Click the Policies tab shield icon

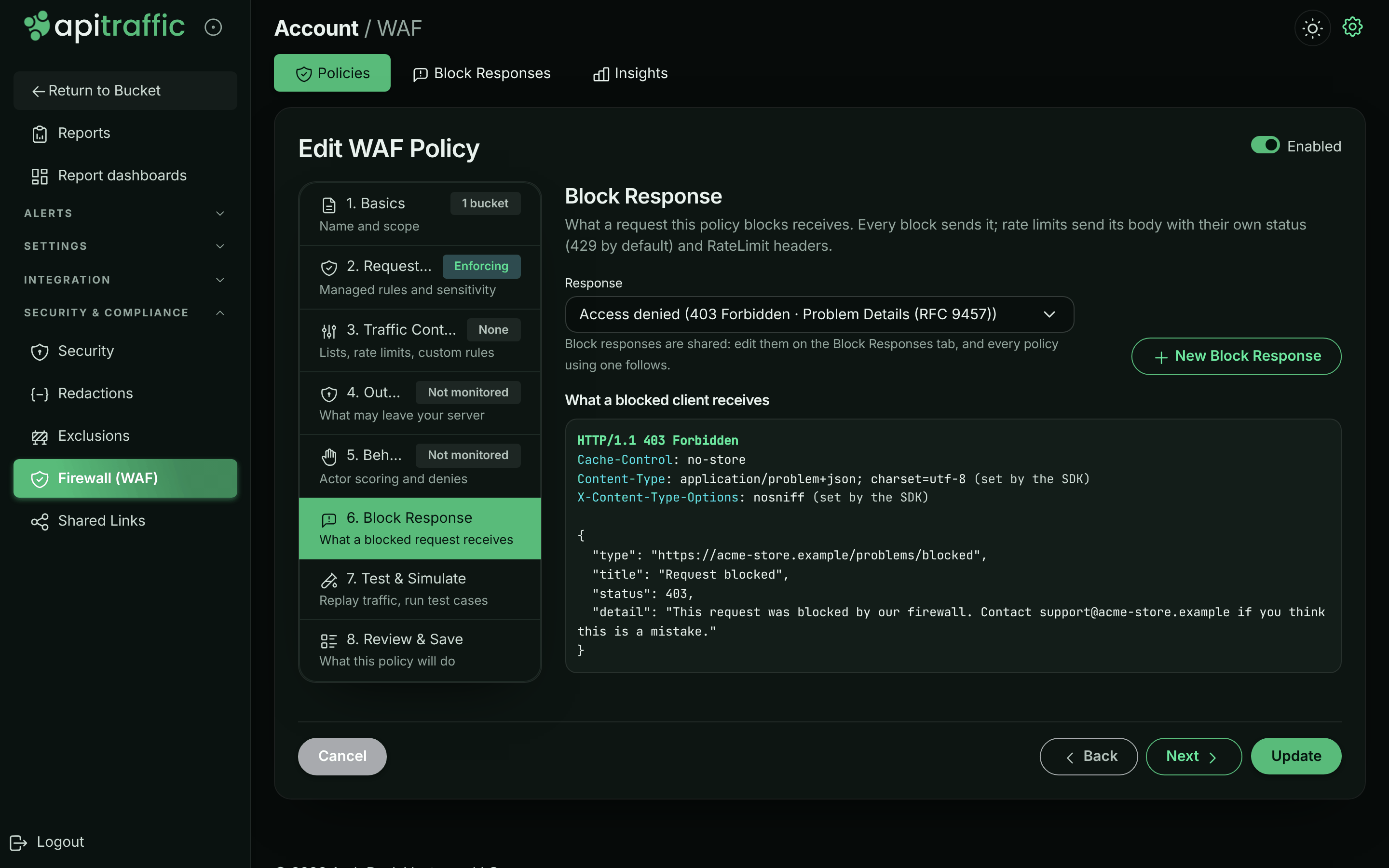[x=304, y=74]
